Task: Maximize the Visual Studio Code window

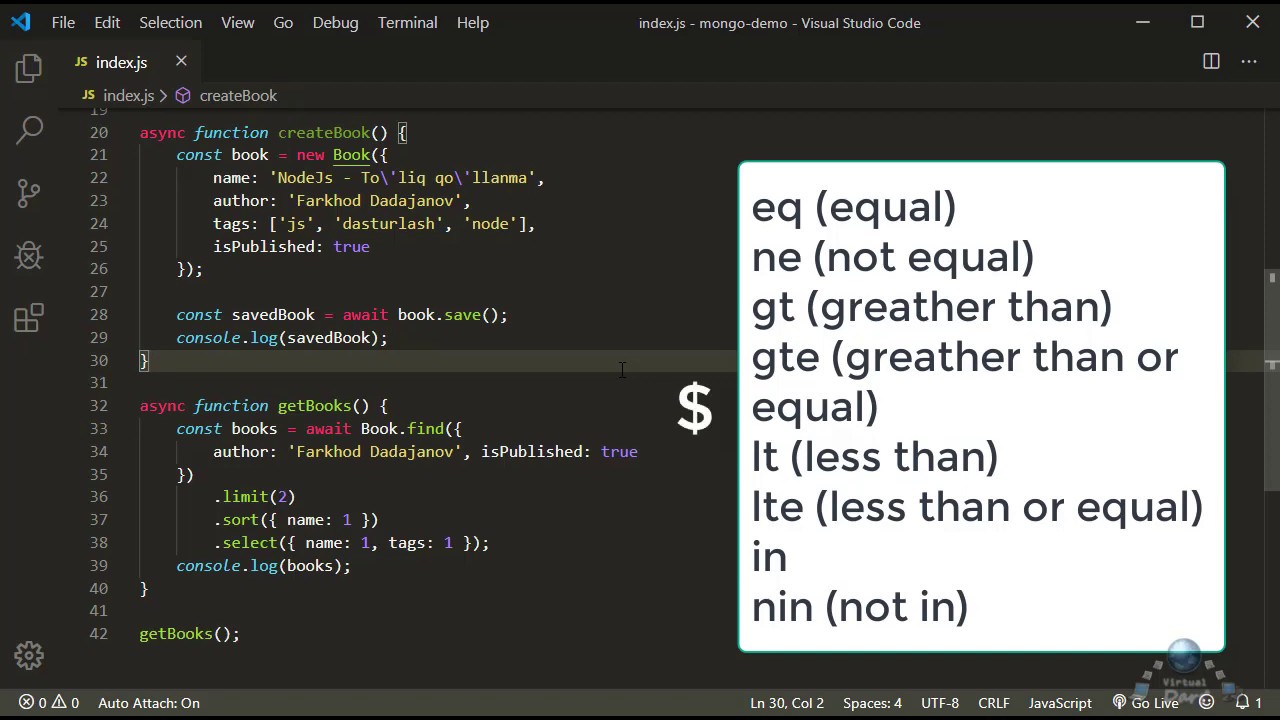Action: [1198, 22]
